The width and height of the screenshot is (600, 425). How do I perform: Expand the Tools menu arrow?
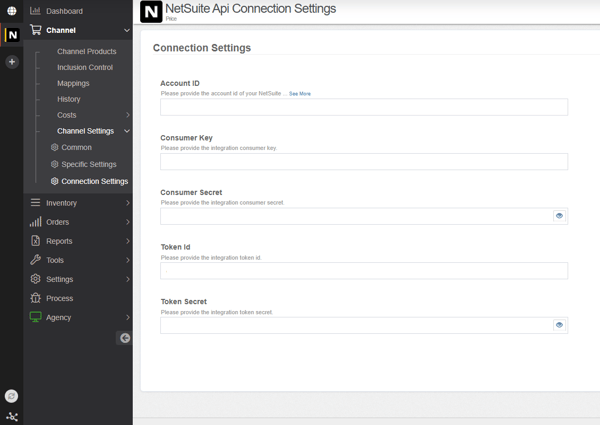[x=128, y=260]
